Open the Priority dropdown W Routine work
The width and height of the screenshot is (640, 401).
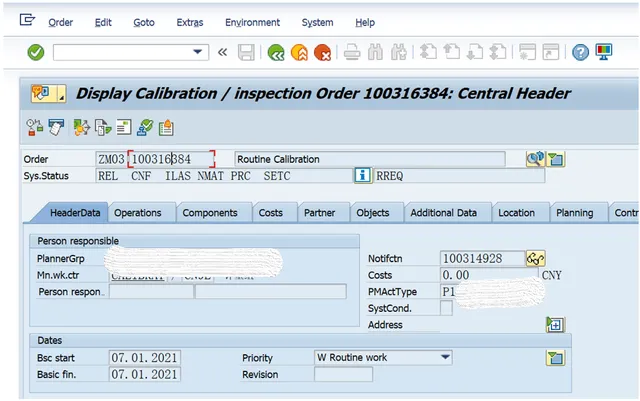[x=384, y=357]
